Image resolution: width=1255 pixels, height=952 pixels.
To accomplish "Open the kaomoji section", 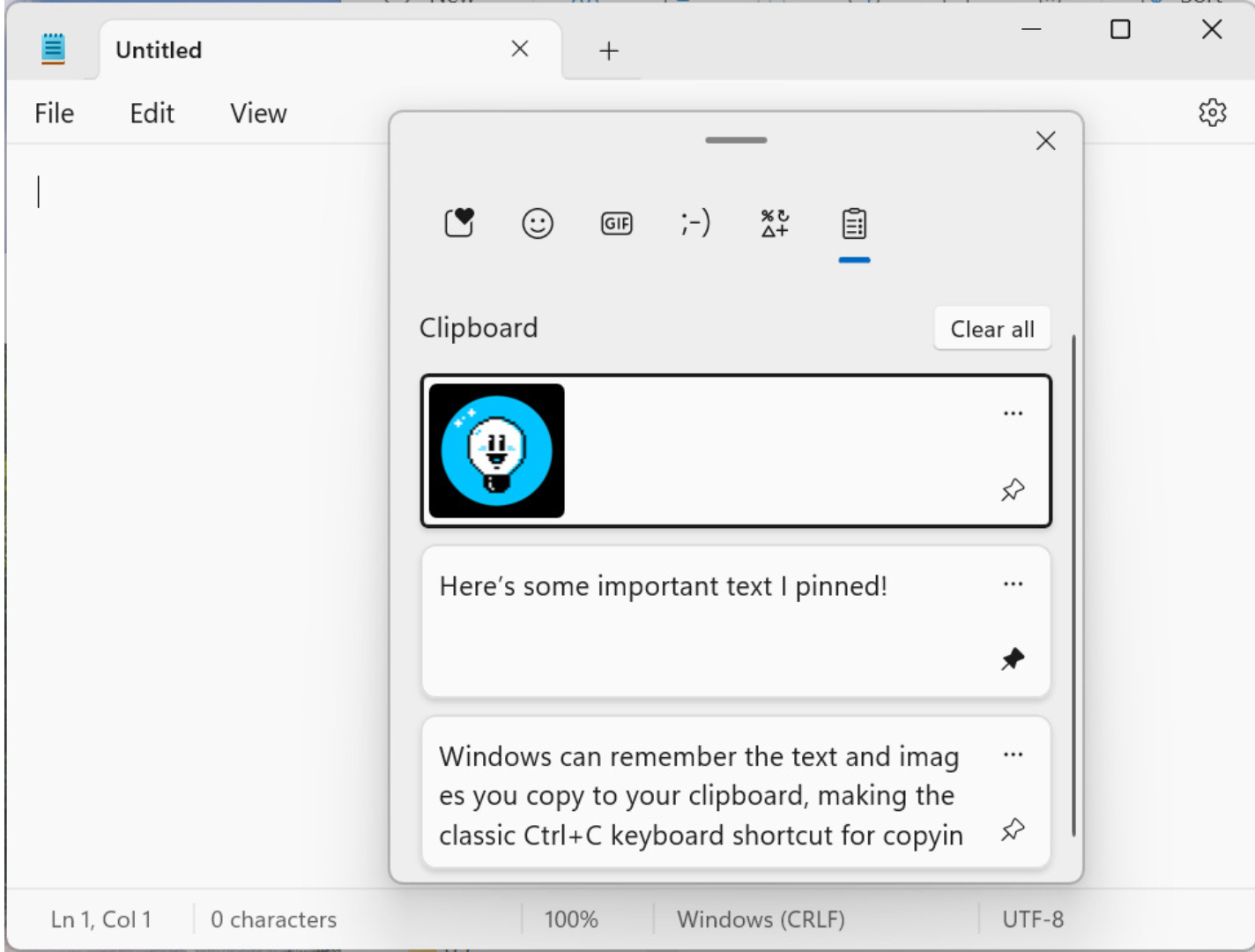I will click(694, 223).
